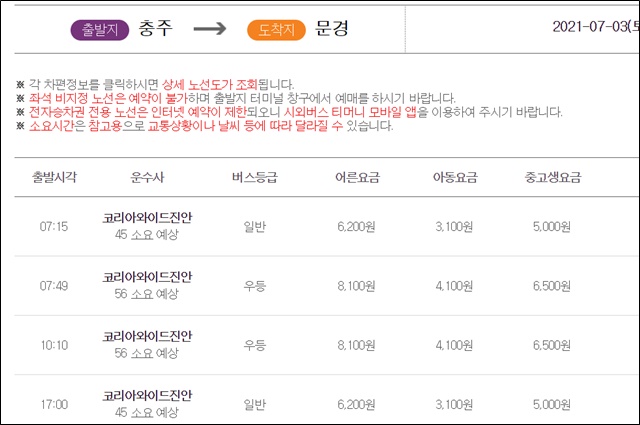This screenshot has height=425, width=640.
Task: Click 56 소요 예상 in 10:10 row
Action: coord(147,353)
